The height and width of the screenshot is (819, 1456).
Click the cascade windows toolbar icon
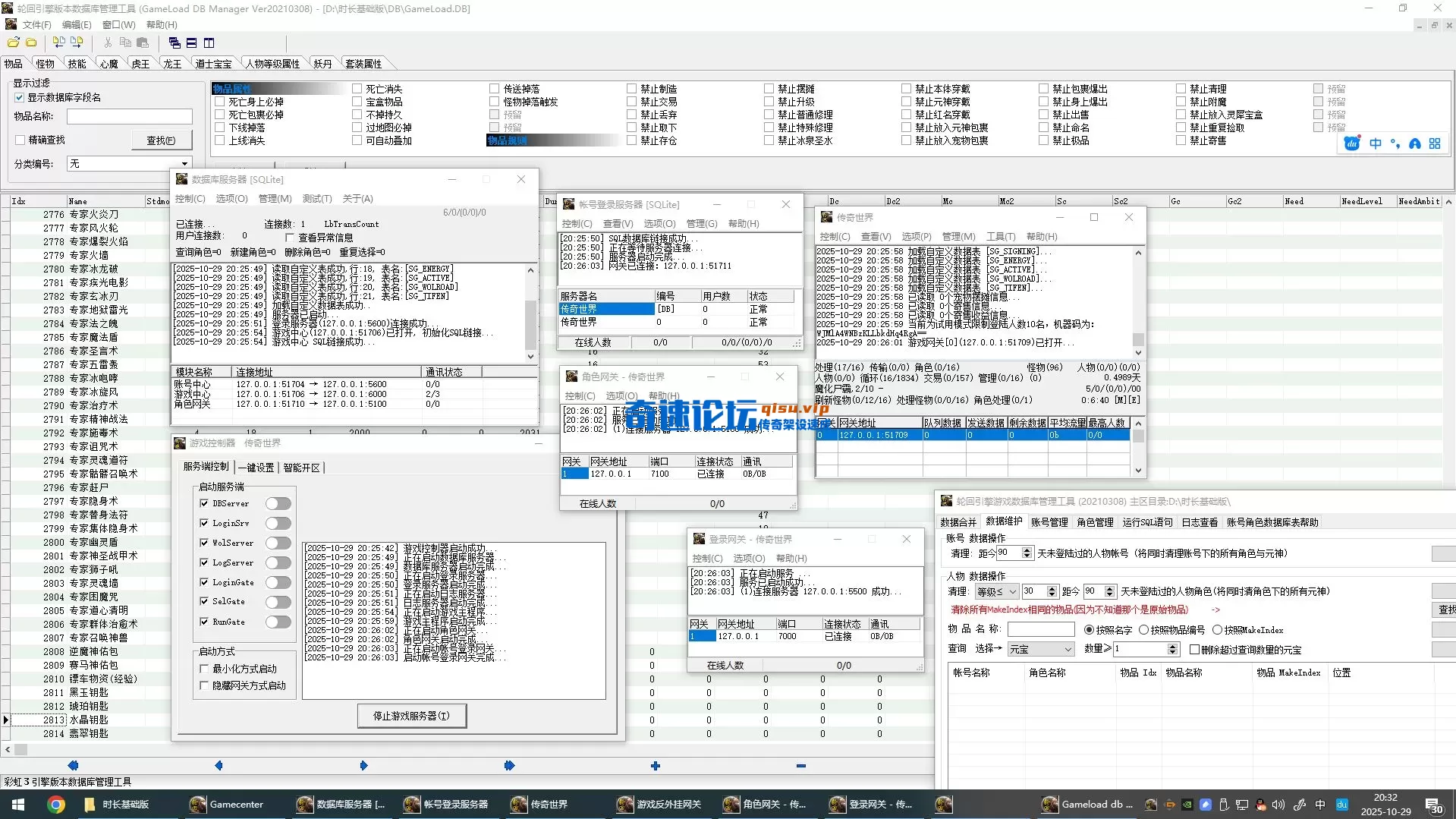click(175, 42)
